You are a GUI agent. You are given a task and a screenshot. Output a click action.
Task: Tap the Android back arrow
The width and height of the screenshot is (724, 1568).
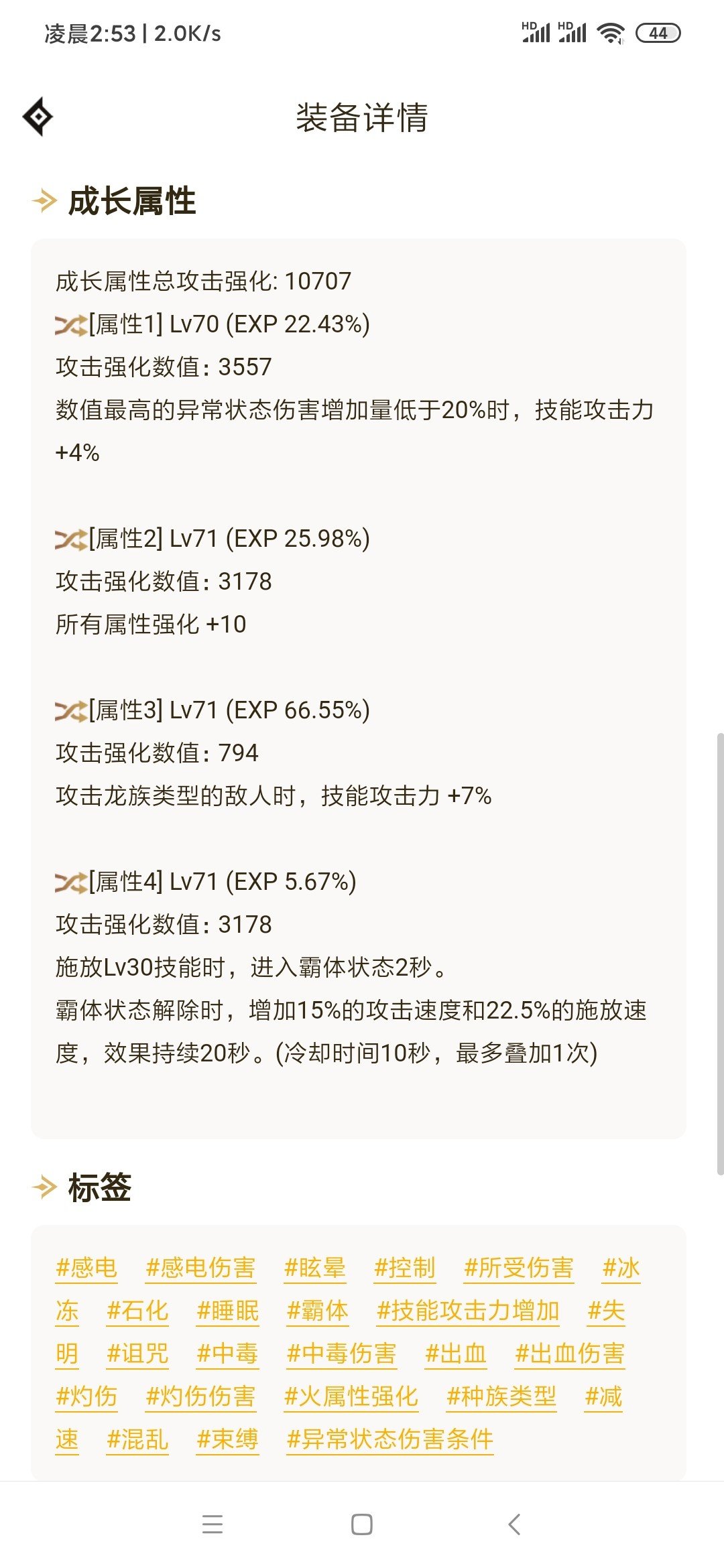[514, 1524]
